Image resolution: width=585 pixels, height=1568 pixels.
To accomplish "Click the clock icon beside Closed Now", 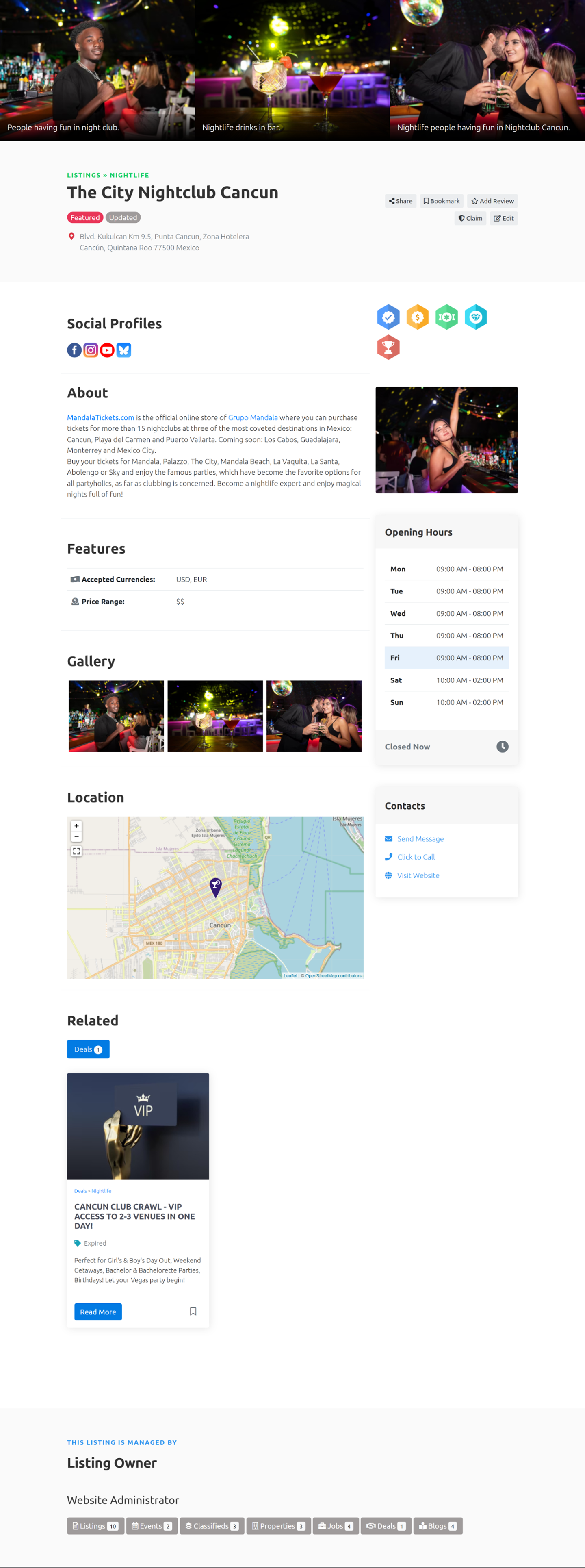I will (x=502, y=747).
